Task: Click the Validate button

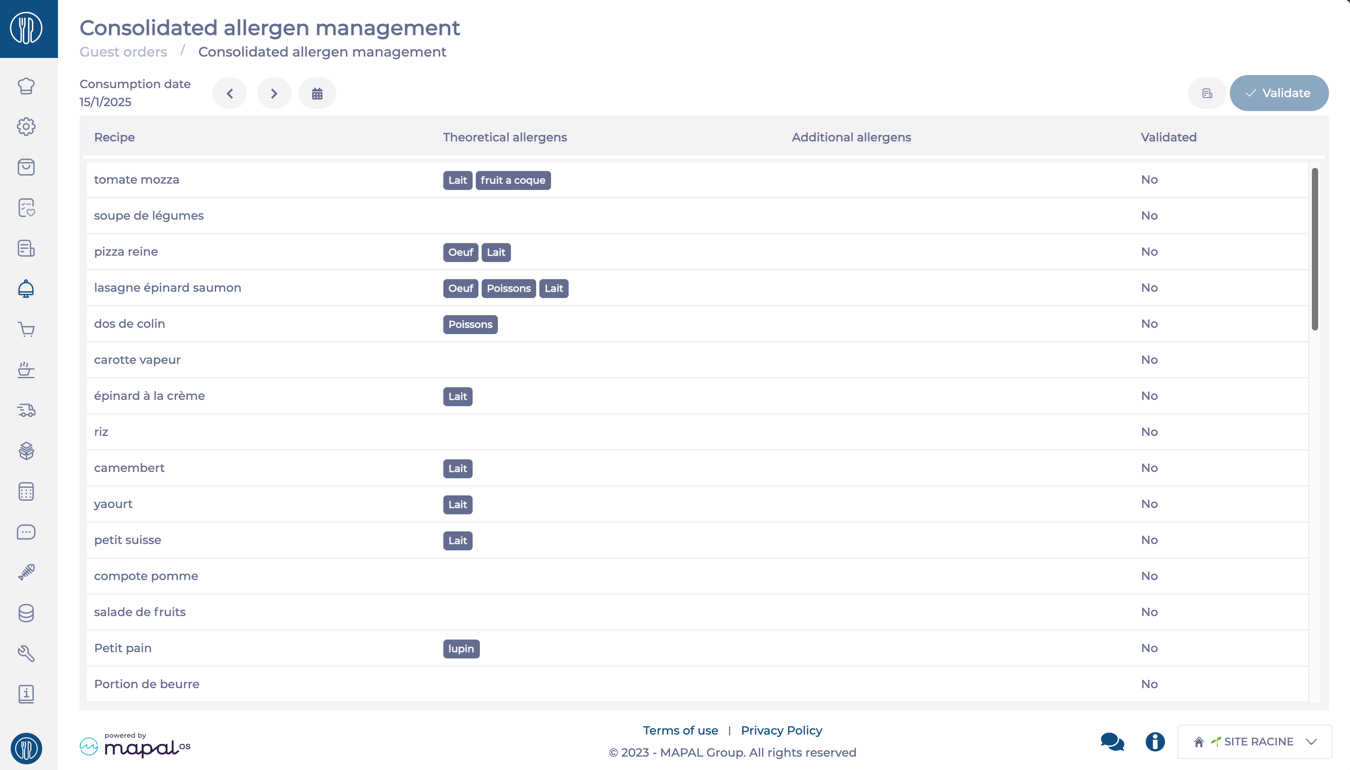Action: pos(1279,93)
